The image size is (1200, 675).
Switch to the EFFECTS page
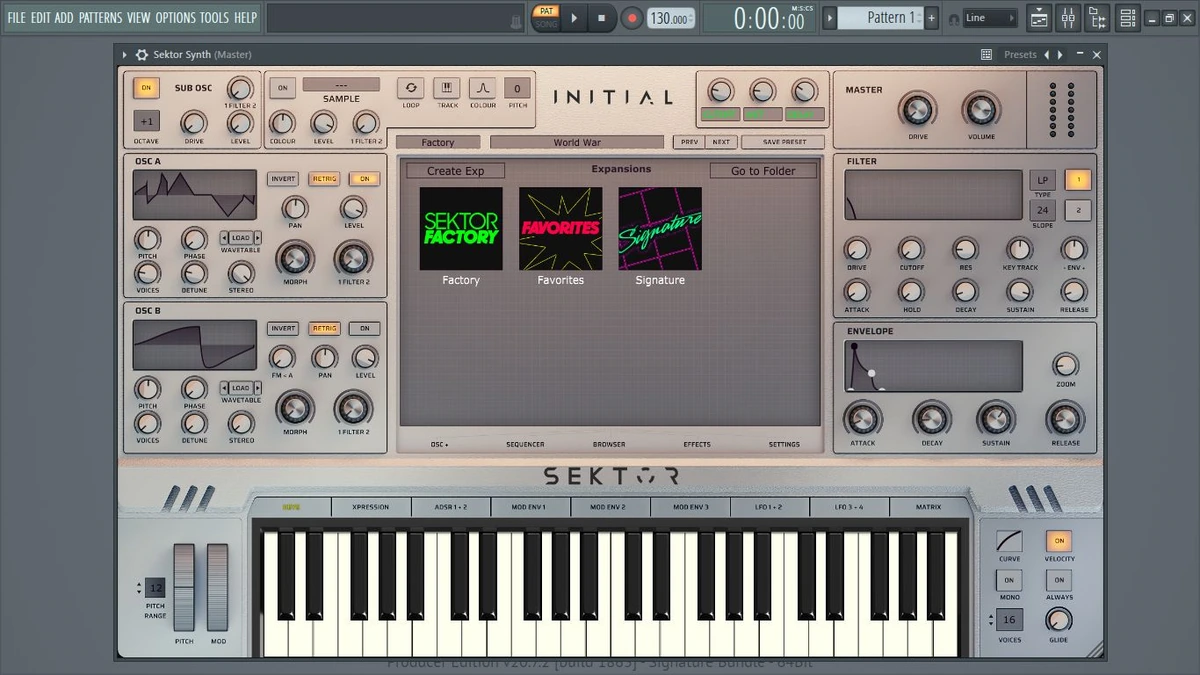click(697, 444)
